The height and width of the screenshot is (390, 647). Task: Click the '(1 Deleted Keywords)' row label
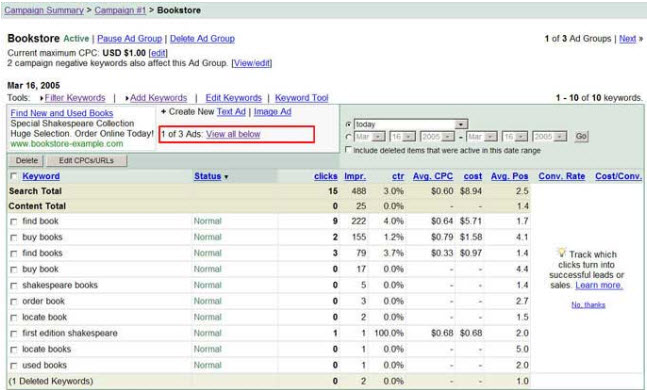click(51, 381)
